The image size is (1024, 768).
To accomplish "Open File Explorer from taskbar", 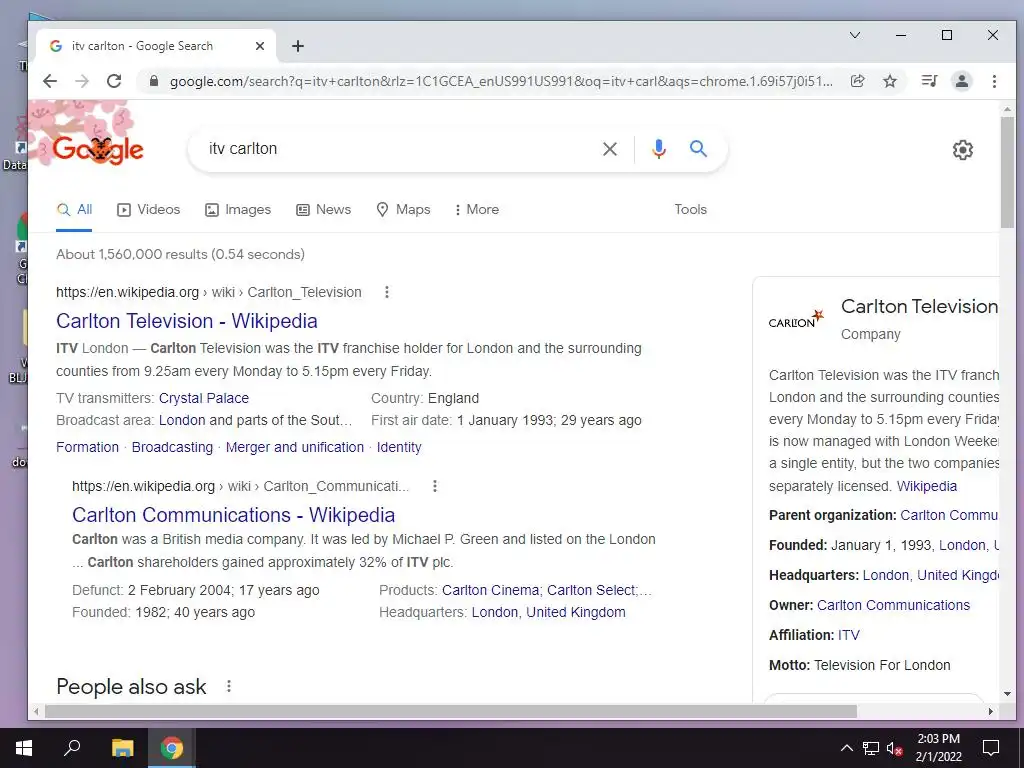I will pyautogui.click(x=122, y=748).
